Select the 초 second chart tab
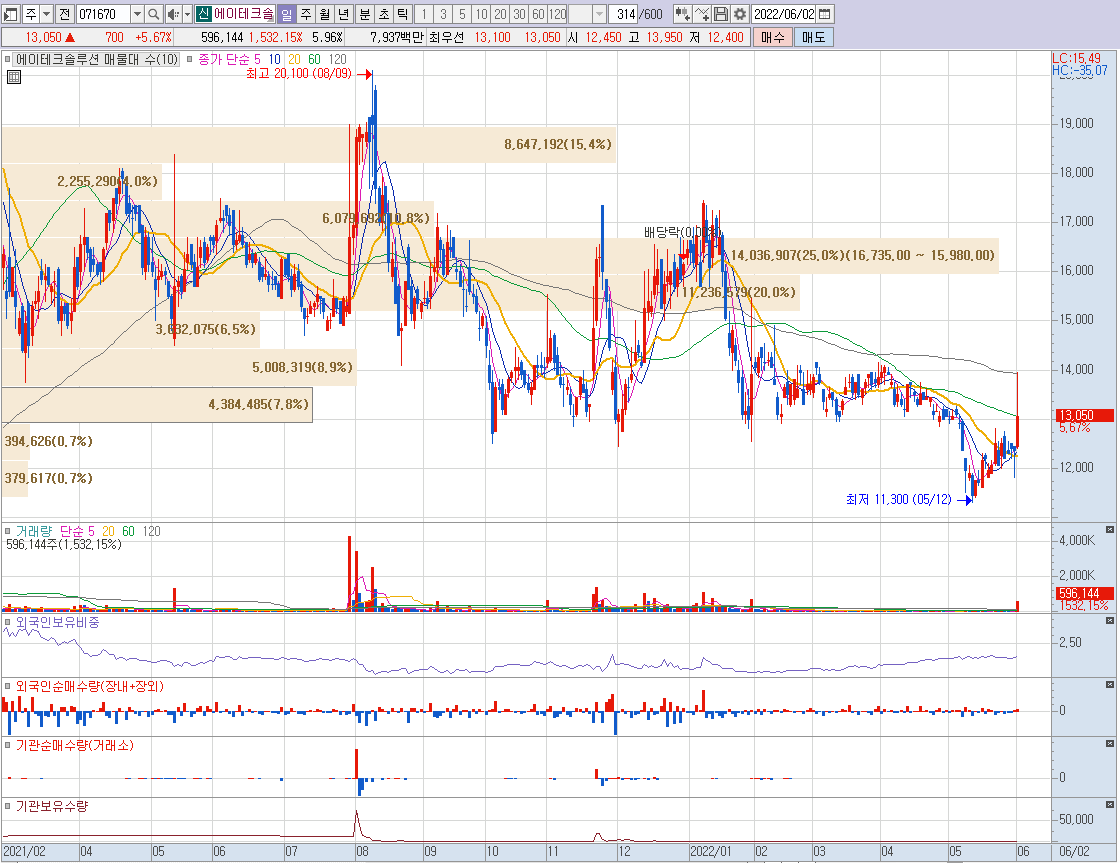This screenshot has width=1120, height=863. click(x=384, y=14)
